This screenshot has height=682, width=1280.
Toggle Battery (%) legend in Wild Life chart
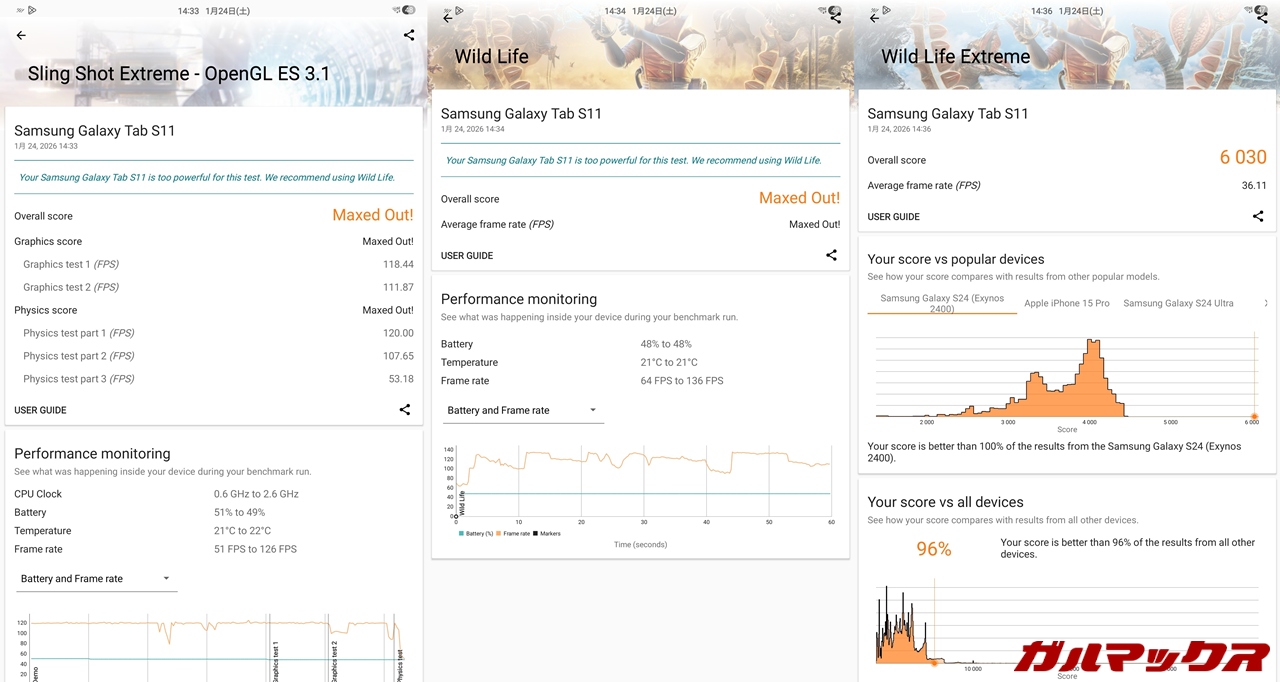[475, 534]
